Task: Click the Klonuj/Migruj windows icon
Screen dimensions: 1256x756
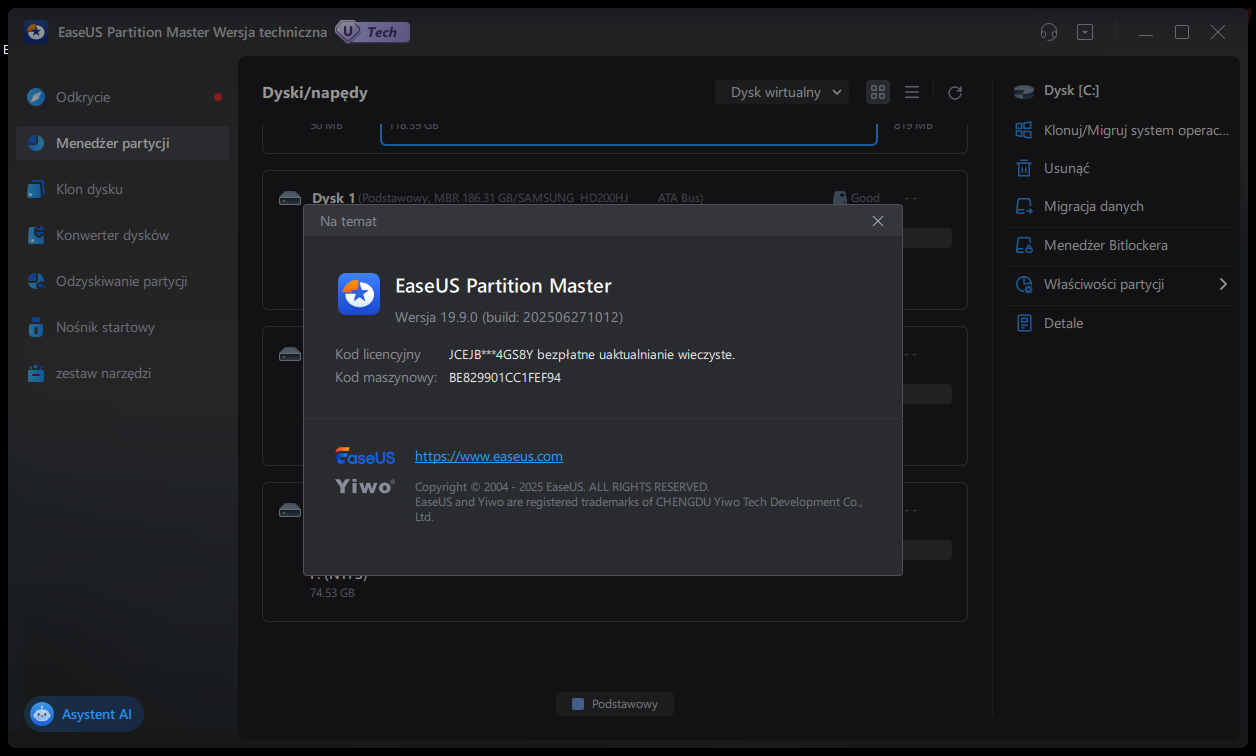Action: point(1023,130)
